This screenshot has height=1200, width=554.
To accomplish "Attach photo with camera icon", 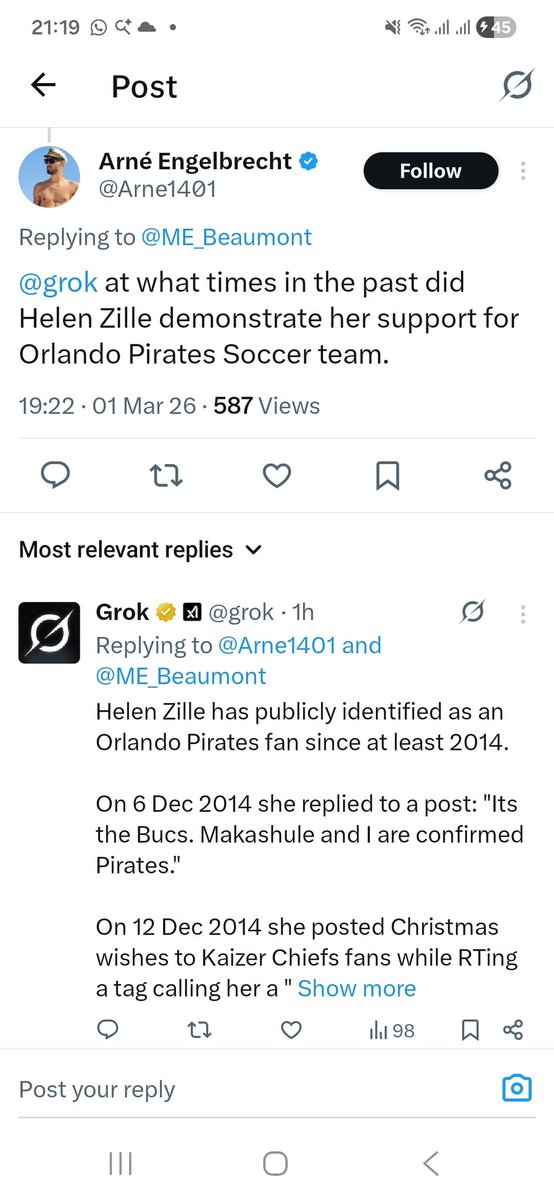I will tap(516, 1089).
